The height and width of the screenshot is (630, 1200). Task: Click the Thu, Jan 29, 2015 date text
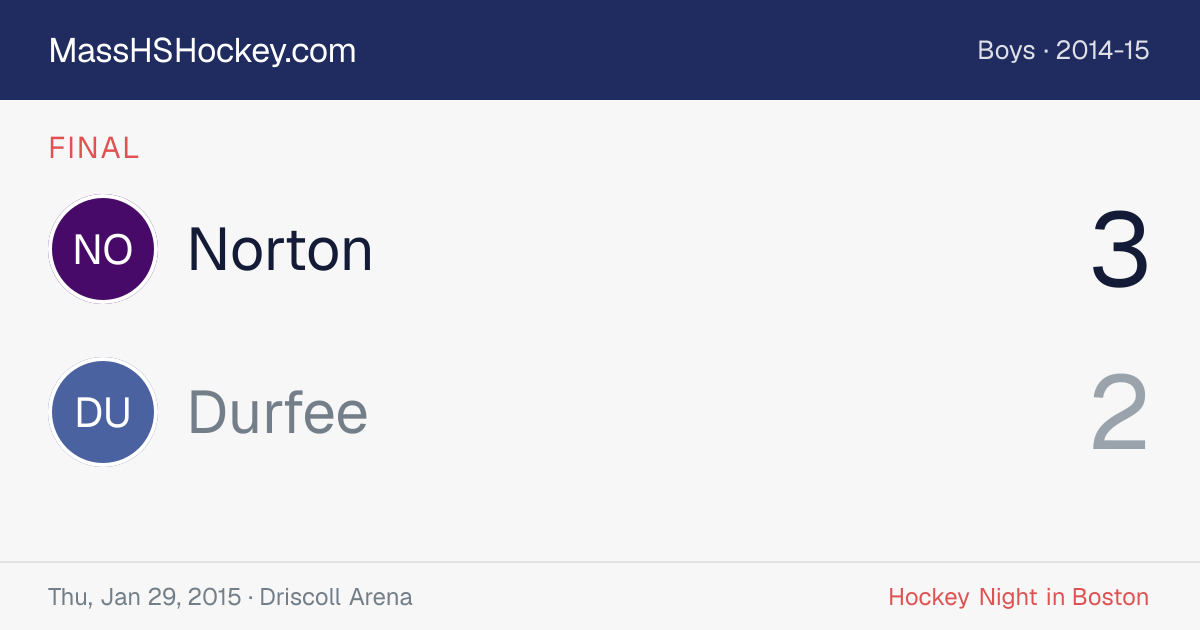(x=144, y=597)
